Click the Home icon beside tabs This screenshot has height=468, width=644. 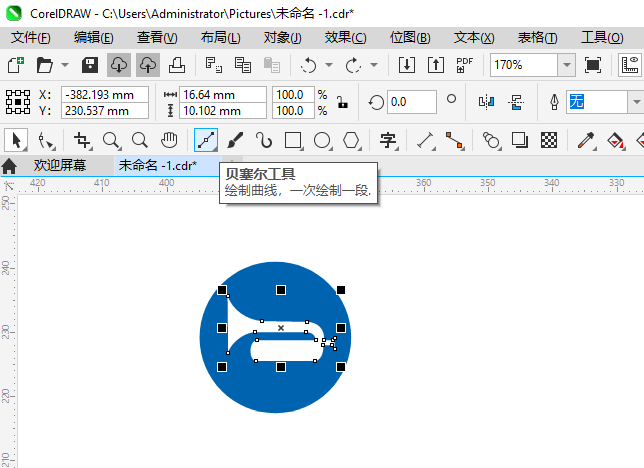coord(9,166)
